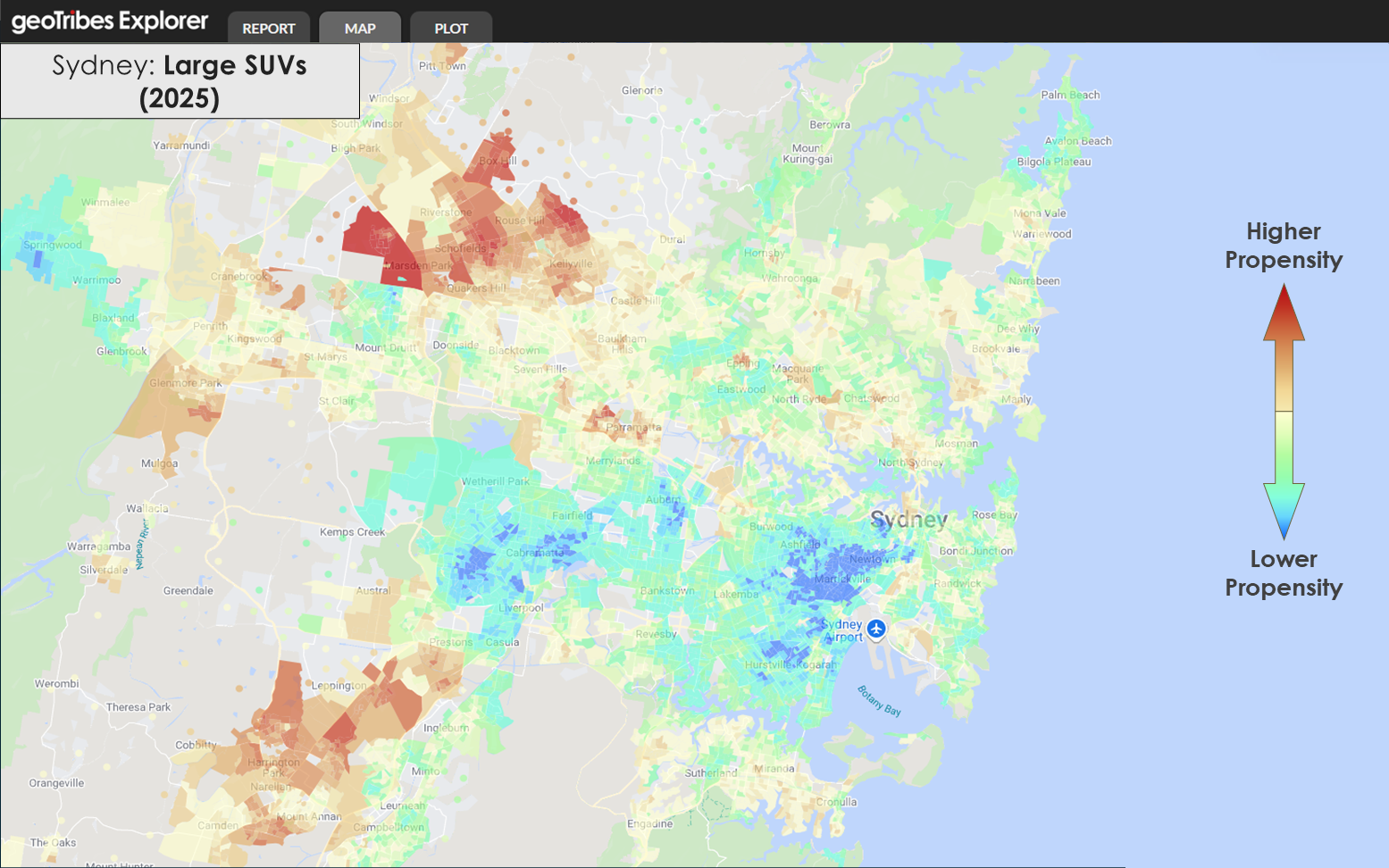Viewport: 1389px width, 868px height.
Task: Click the Sydney Airport plane icon
Action: 876,629
